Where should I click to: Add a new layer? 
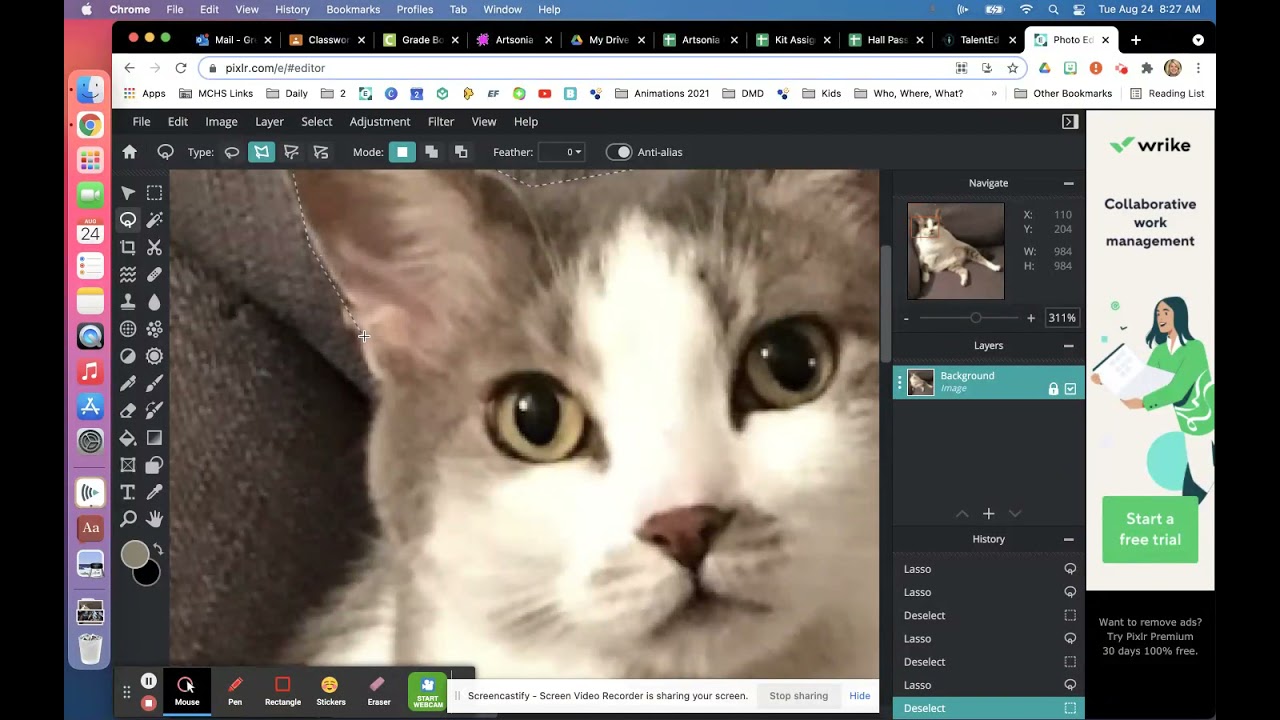click(988, 514)
